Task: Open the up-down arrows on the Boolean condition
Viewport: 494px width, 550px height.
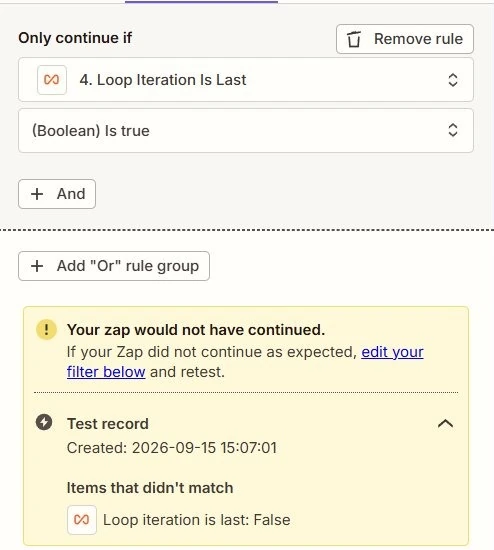Action: tap(453, 130)
